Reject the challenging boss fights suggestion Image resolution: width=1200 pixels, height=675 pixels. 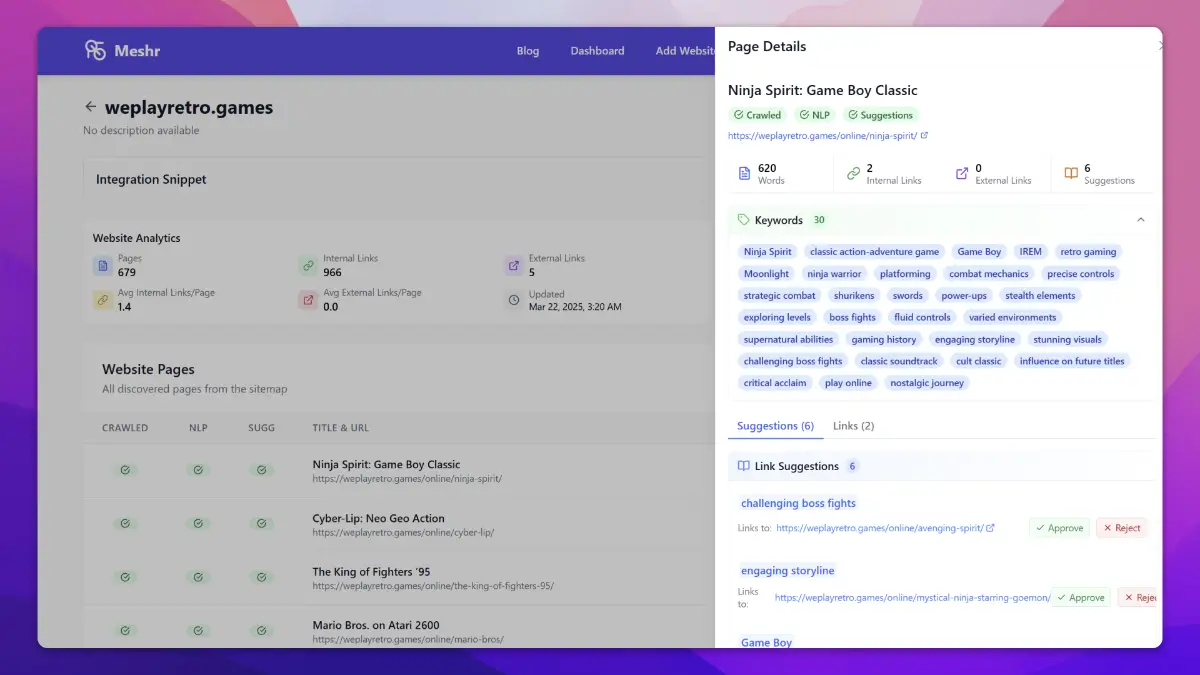[x=1121, y=528]
